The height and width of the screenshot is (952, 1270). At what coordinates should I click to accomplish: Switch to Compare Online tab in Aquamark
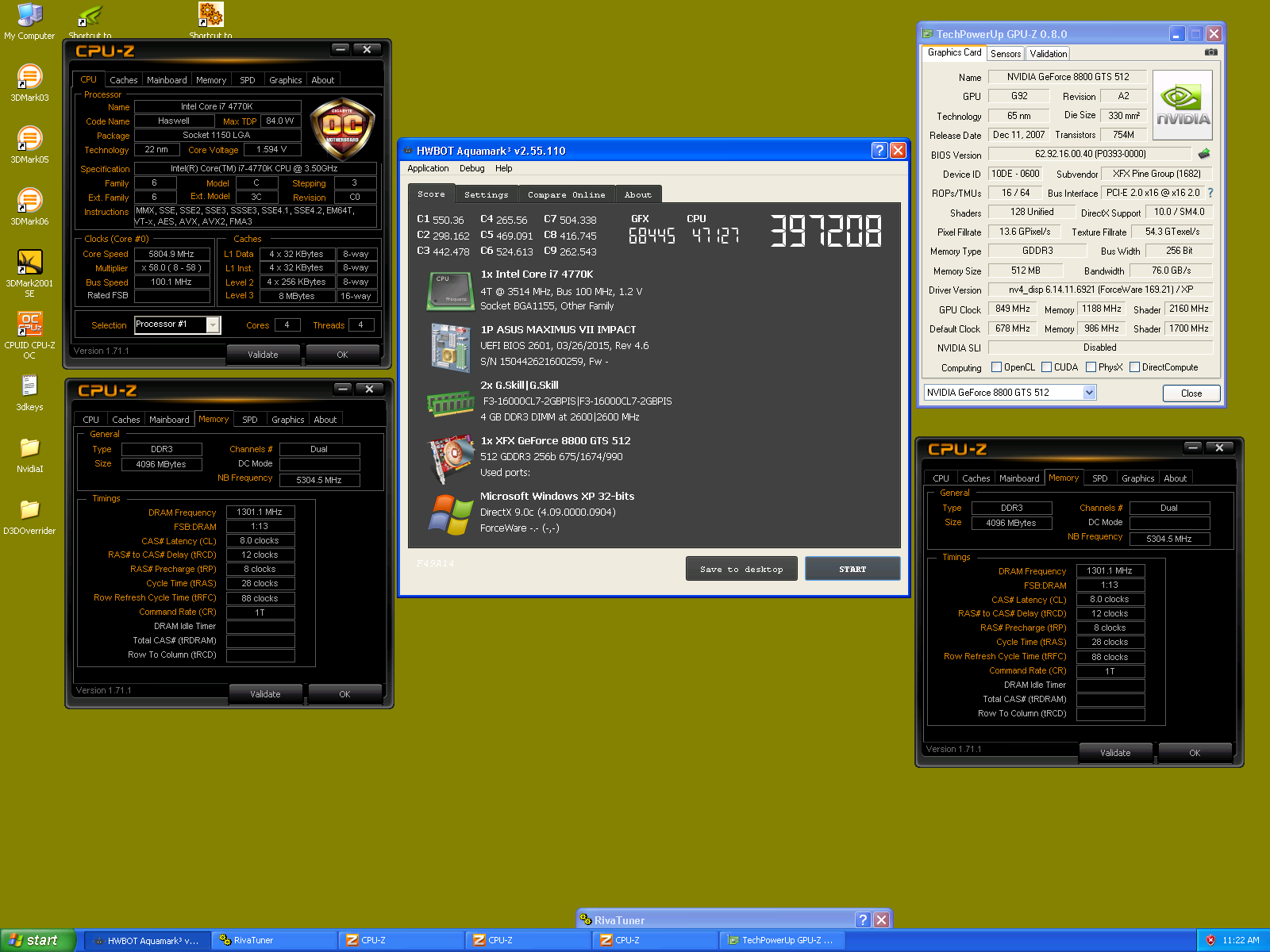tap(566, 194)
